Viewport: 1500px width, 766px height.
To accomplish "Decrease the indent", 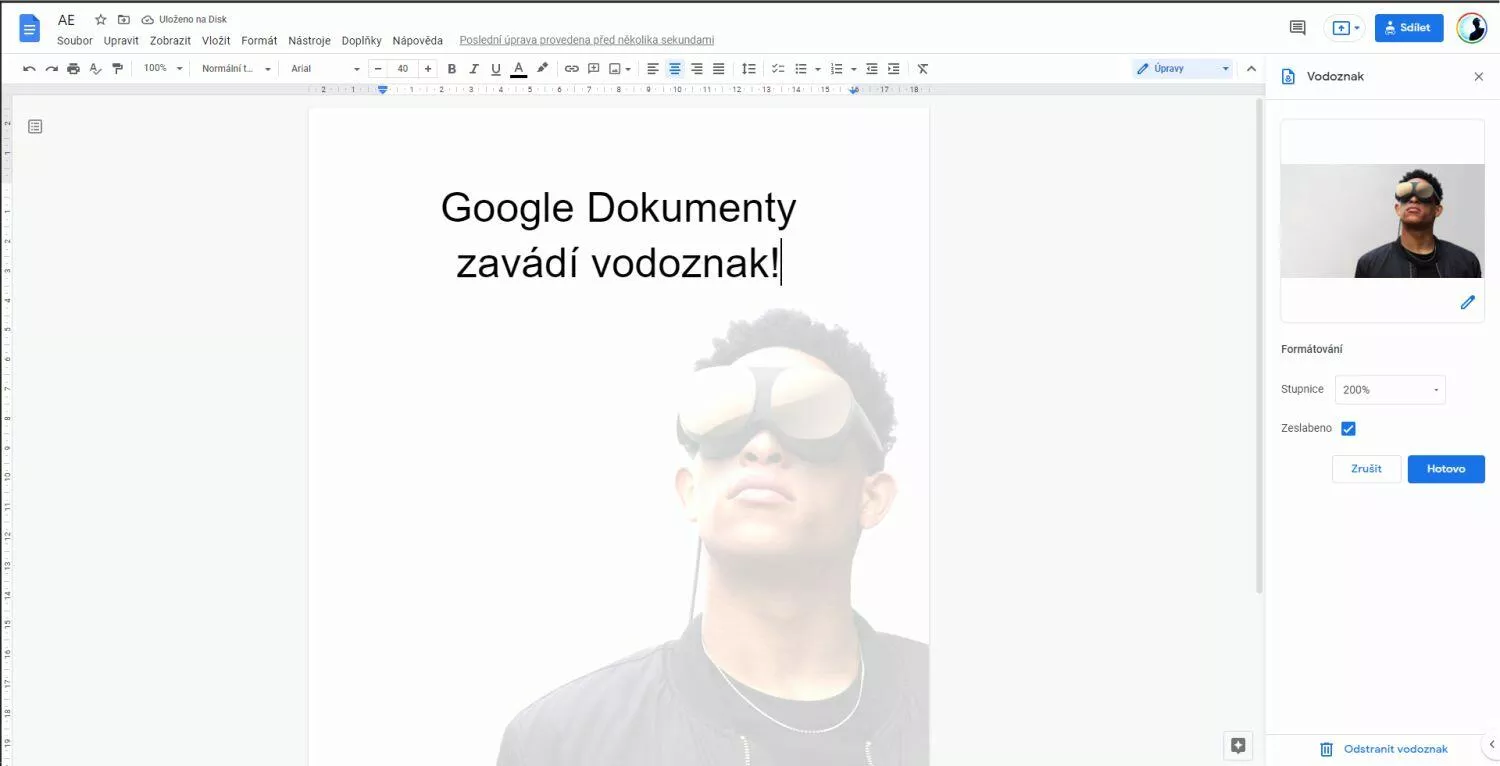I will point(872,69).
